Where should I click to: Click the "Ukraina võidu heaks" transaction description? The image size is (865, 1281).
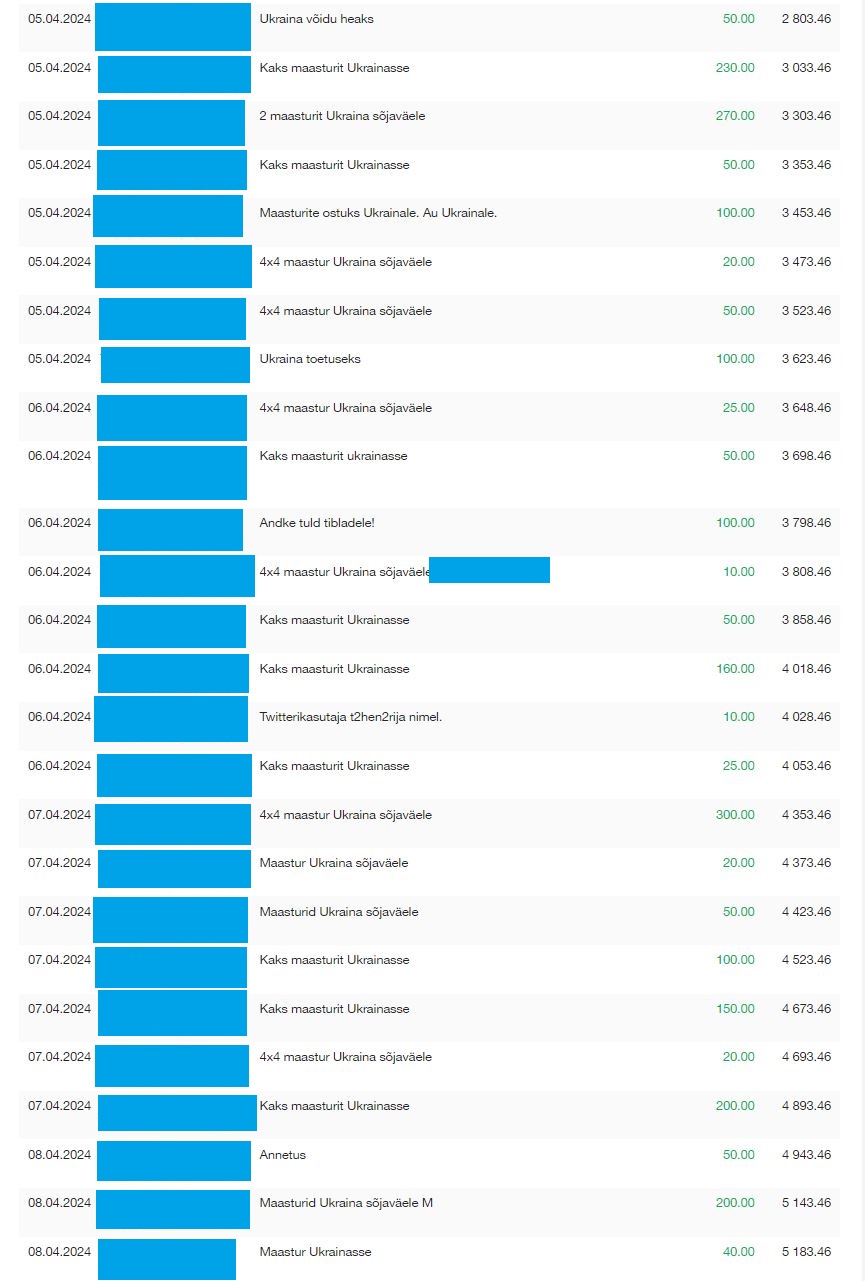[316, 19]
